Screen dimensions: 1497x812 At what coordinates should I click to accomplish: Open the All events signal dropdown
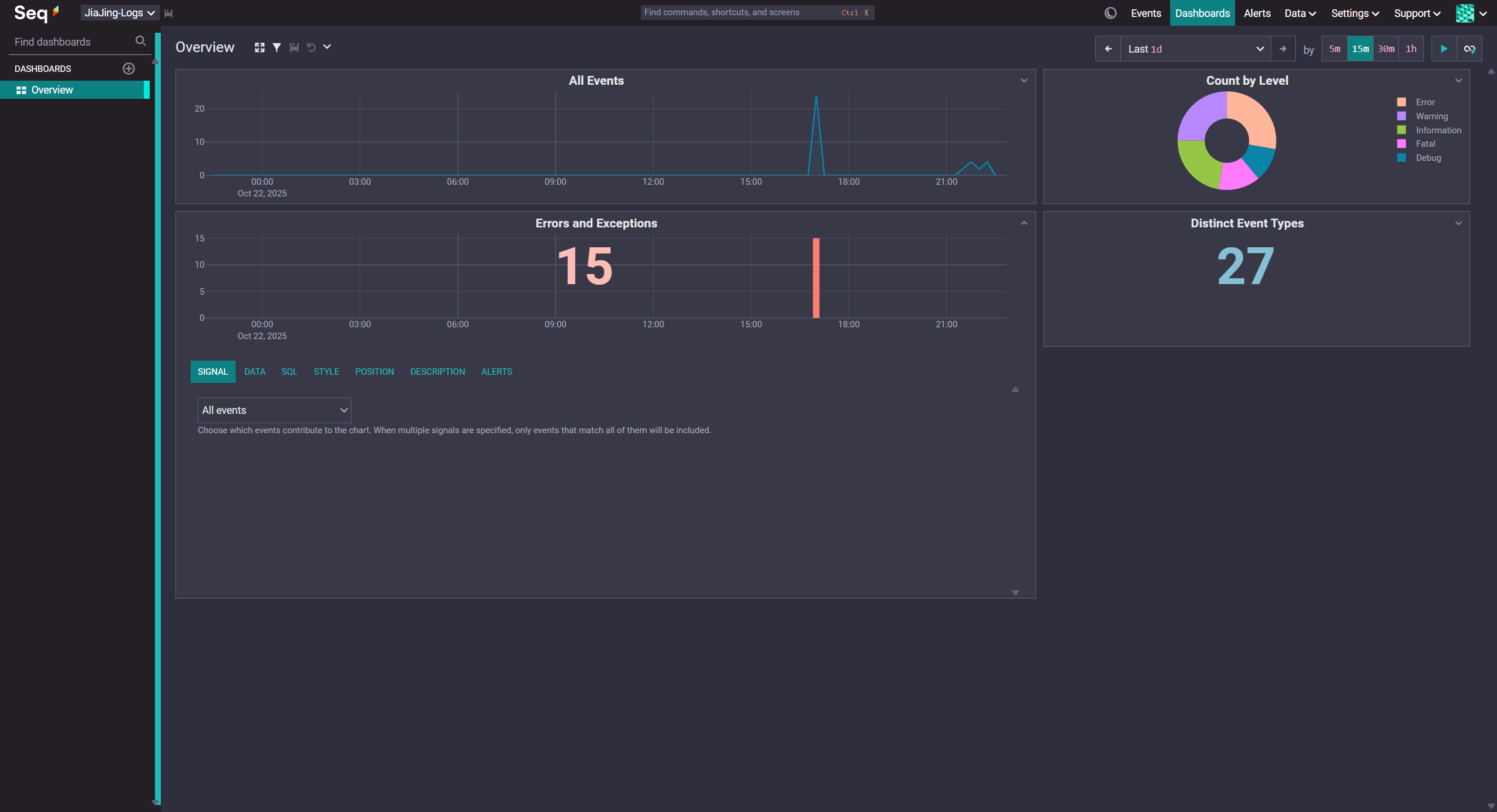(274, 410)
